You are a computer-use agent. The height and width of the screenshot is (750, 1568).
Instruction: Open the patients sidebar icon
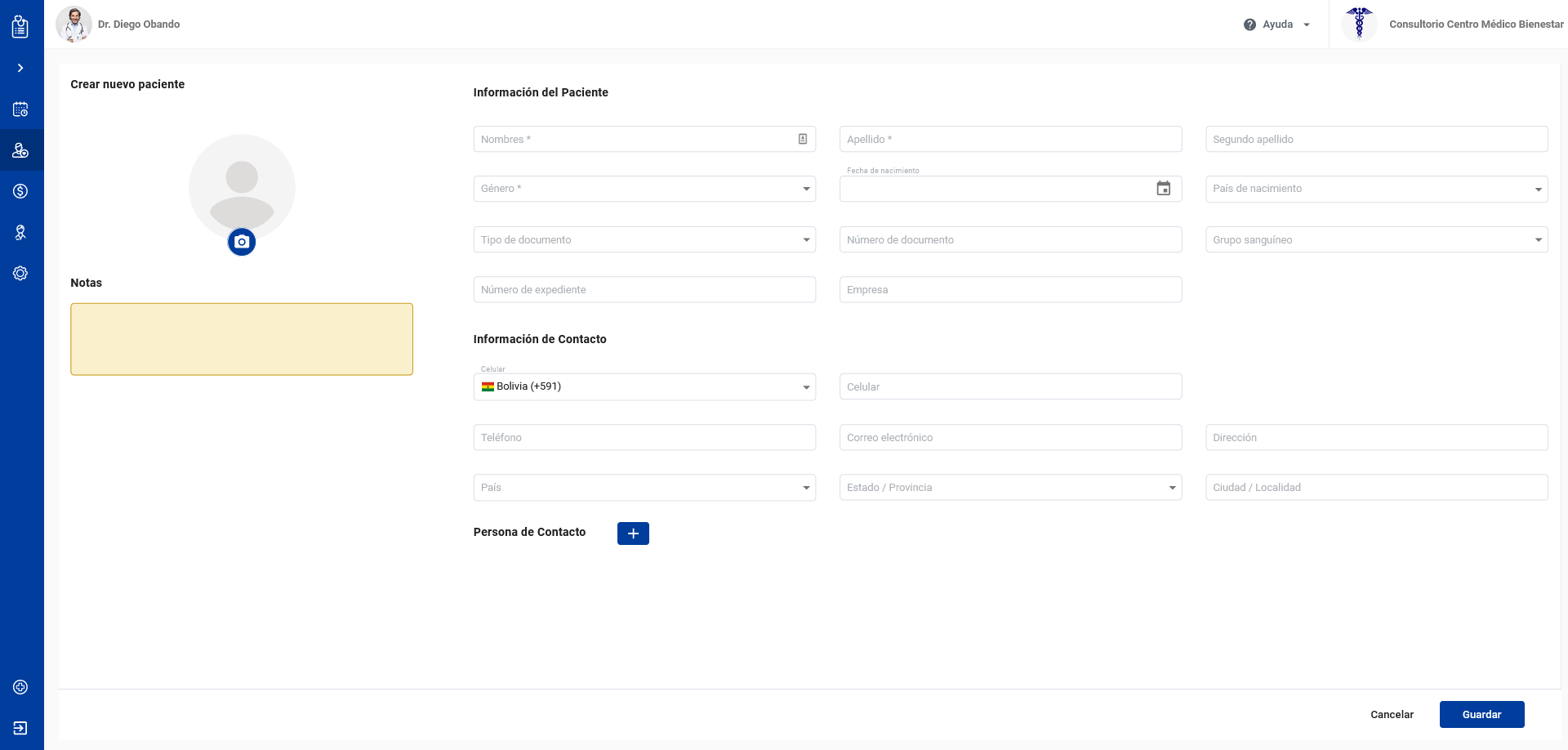(x=20, y=150)
